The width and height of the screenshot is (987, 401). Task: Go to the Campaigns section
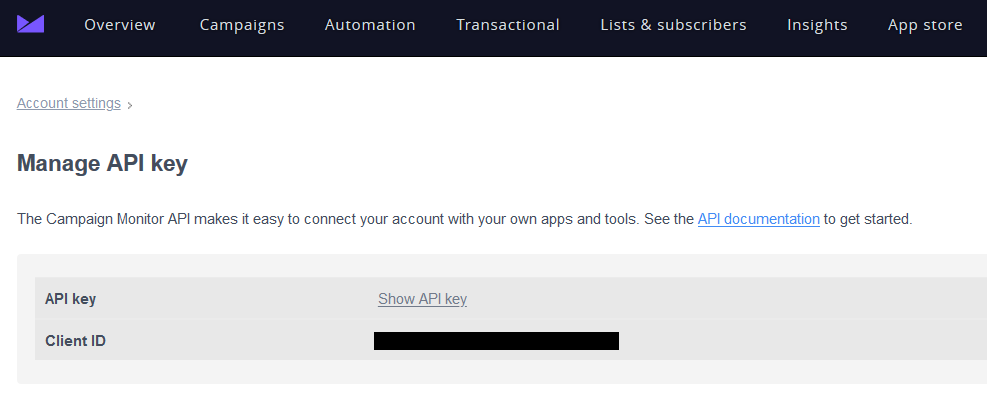coord(242,25)
